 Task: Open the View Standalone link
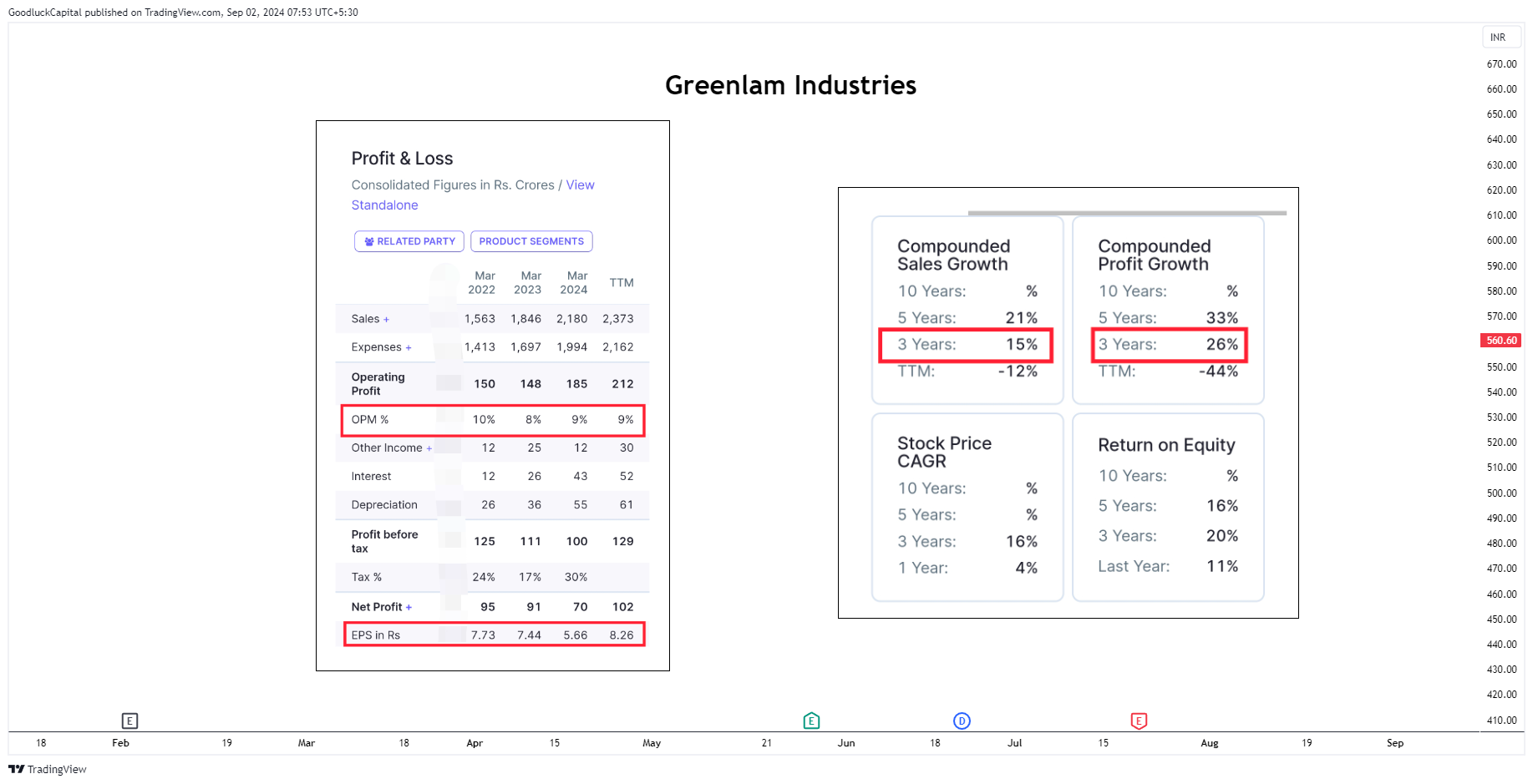473,195
